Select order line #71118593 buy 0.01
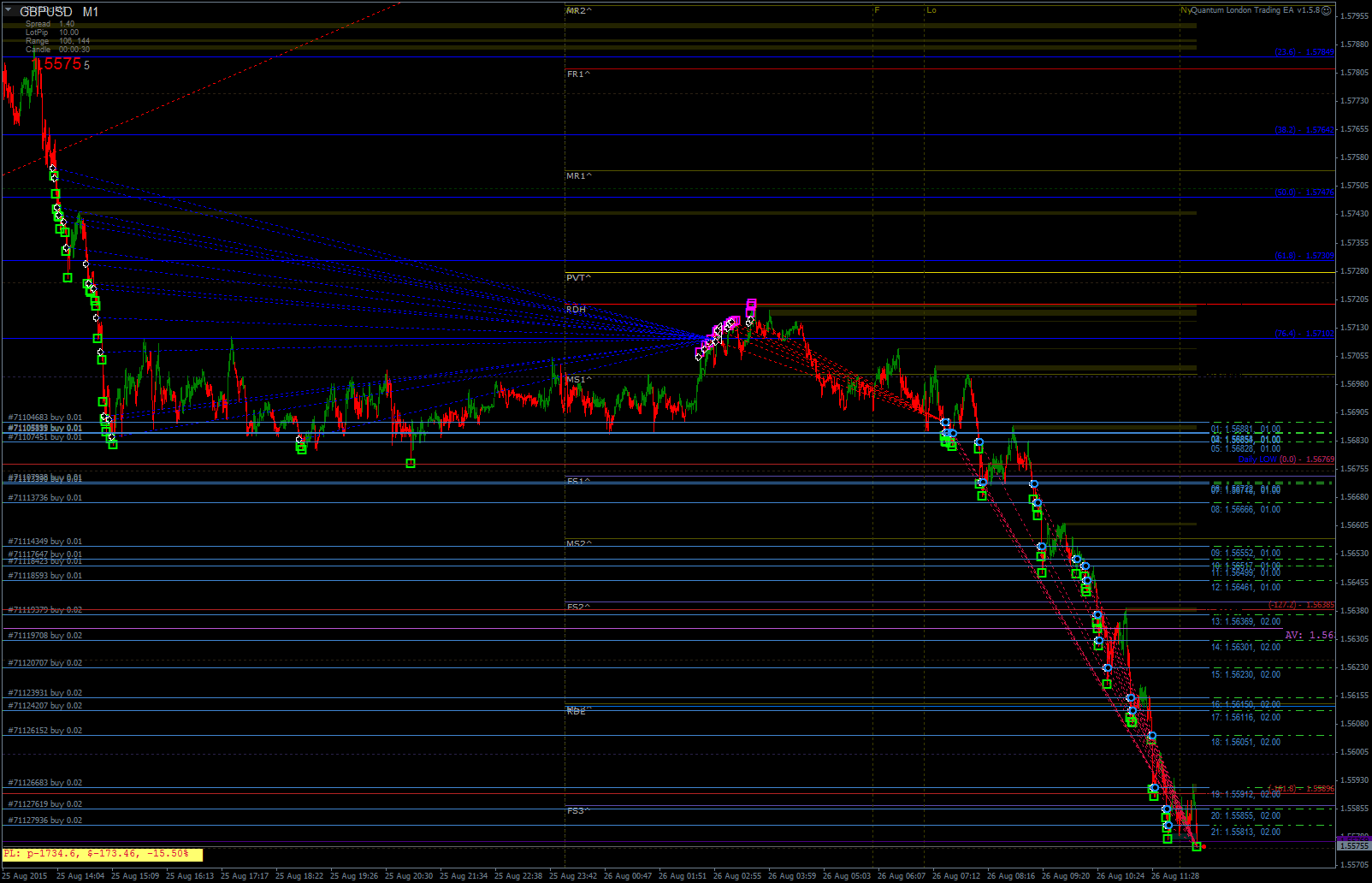1372x883 pixels. pyautogui.click(x=45, y=576)
